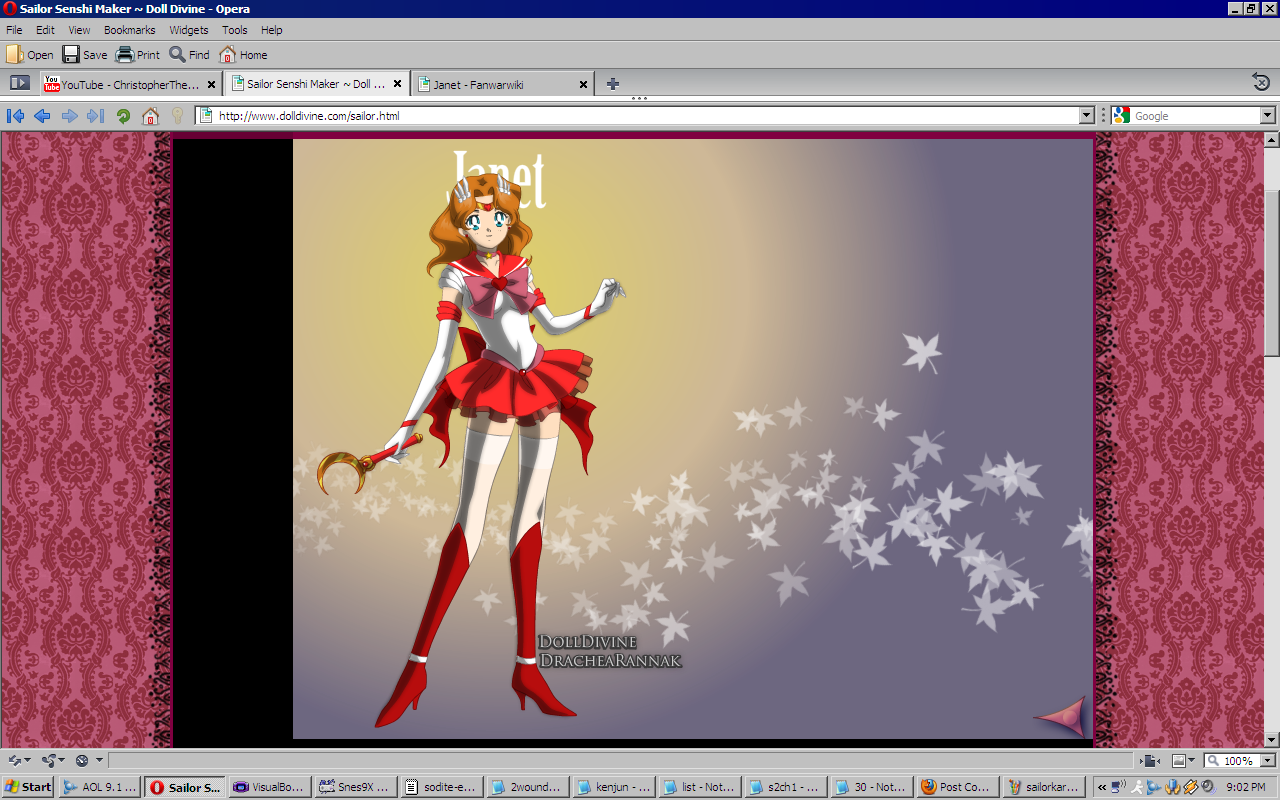Click the Save toolbar icon
This screenshot has height=800, width=1280.
84,55
